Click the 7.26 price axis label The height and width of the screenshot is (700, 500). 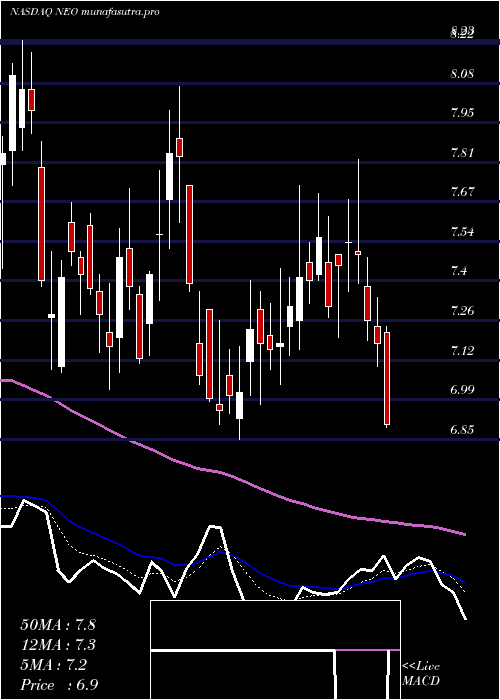tap(462, 311)
